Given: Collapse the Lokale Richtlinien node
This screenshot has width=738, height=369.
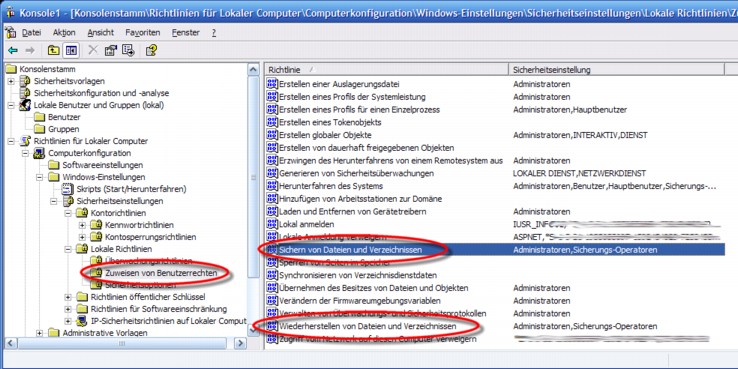Looking at the screenshot, I should pos(68,249).
